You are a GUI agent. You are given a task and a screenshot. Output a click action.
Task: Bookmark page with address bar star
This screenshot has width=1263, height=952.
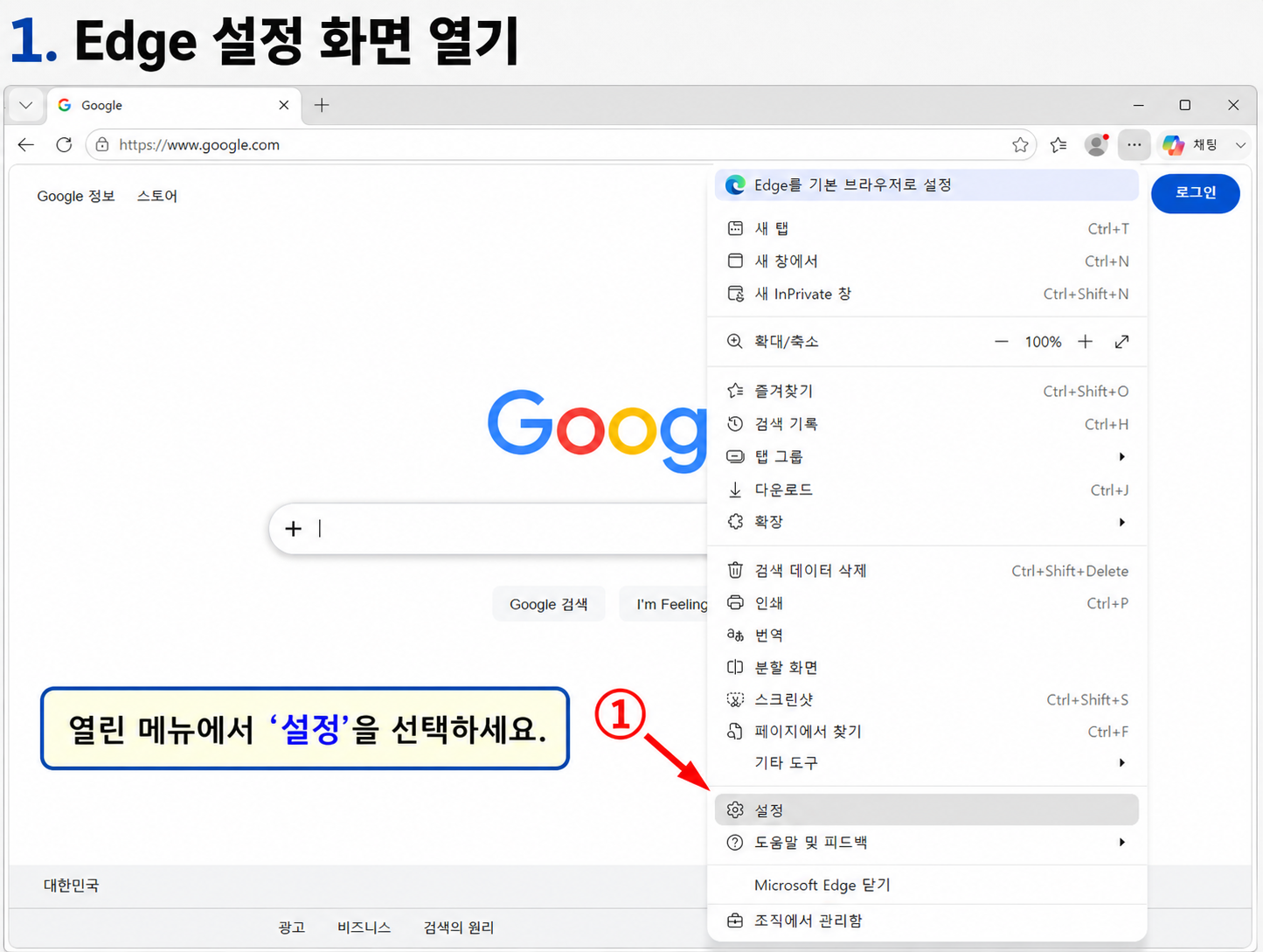[x=1020, y=144]
